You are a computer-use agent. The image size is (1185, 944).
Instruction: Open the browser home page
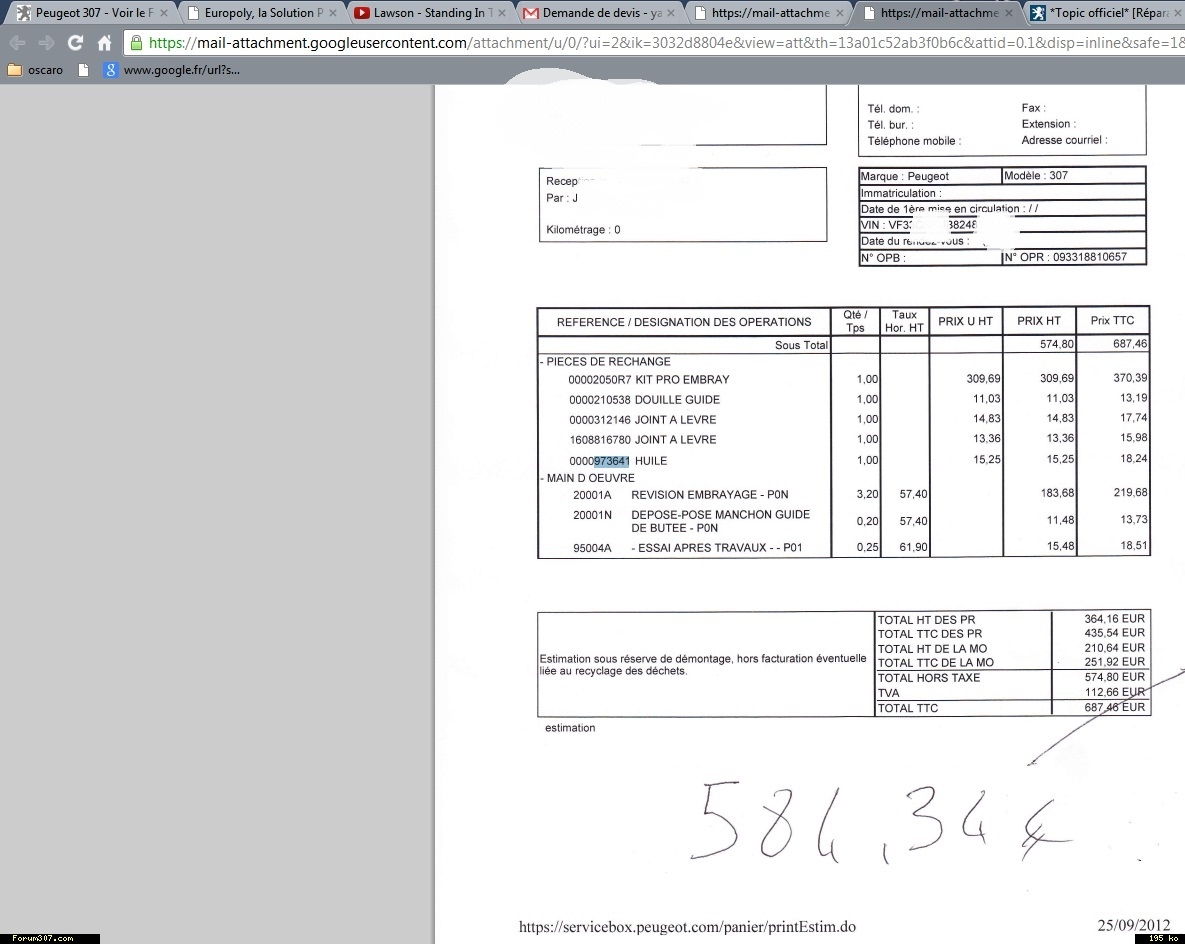click(104, 43)
